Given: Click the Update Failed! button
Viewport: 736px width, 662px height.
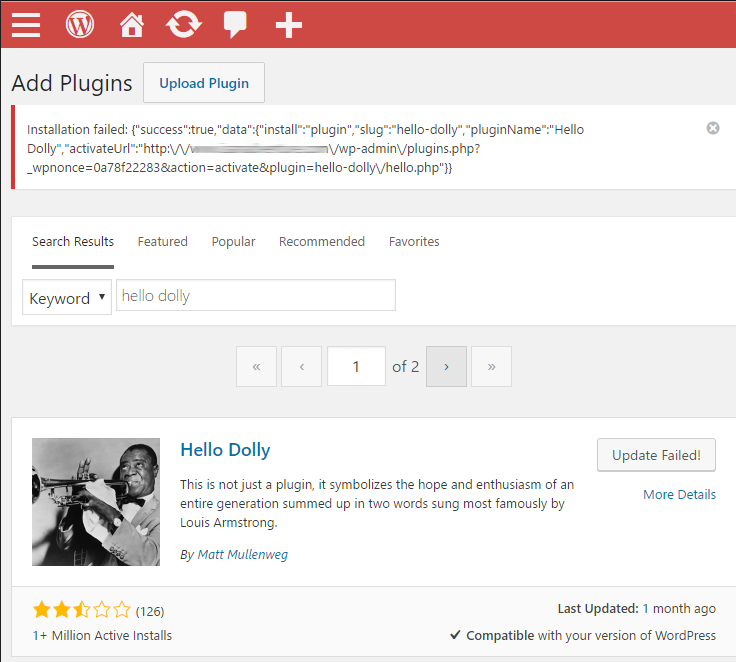Looking at the screenshot, I should 656,455.
